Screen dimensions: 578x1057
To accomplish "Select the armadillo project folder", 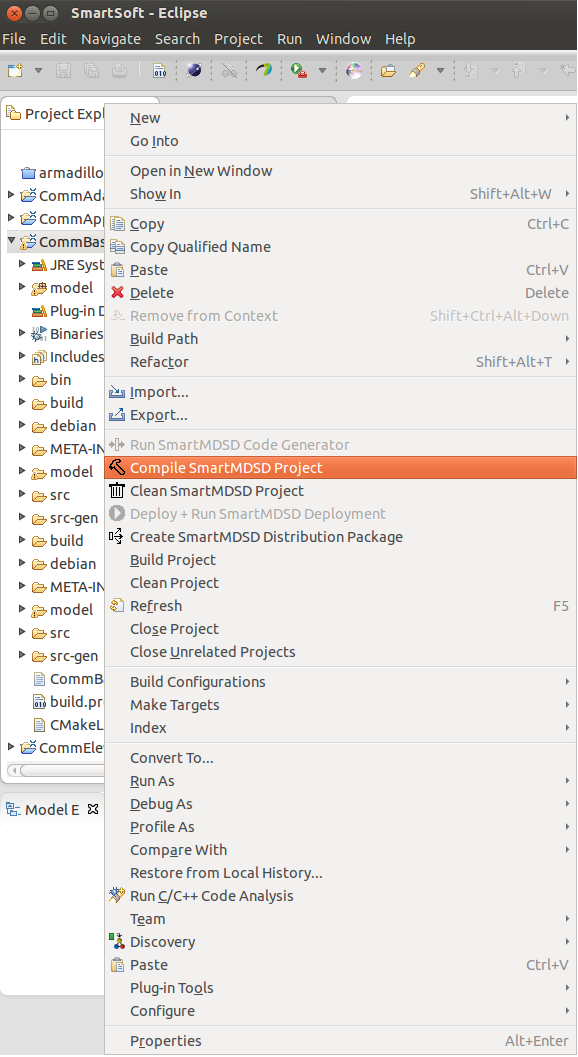I will point(62,173).
